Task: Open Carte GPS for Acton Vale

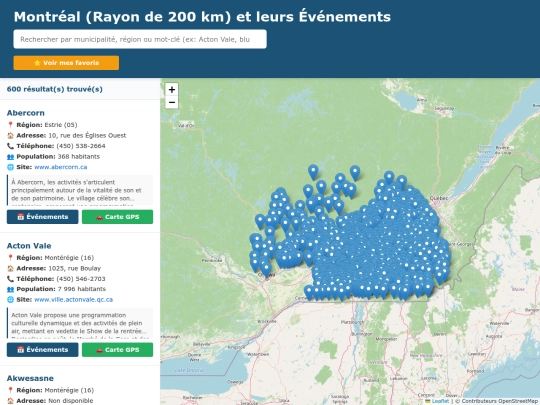Action: (117, 350)
